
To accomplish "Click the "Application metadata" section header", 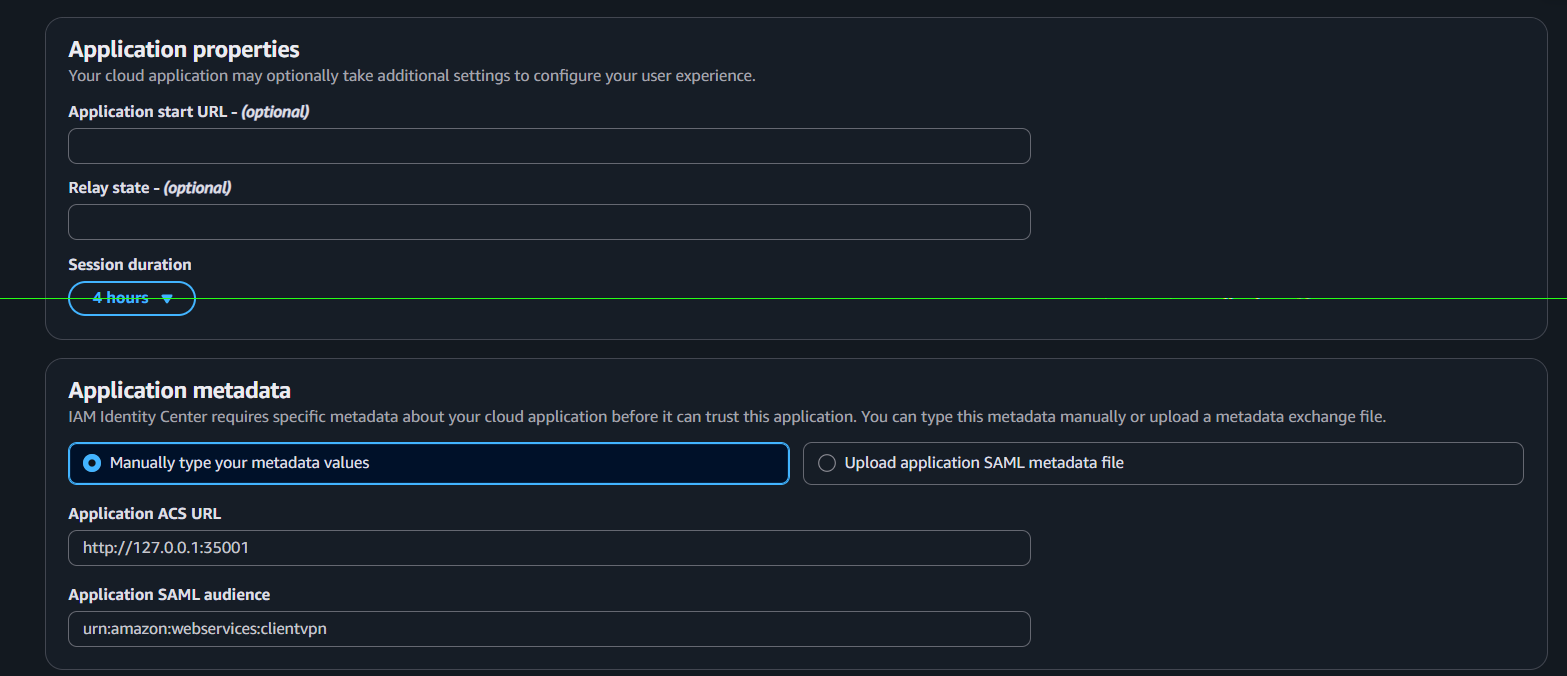I will pyautogui.click(x=179, y=390).
